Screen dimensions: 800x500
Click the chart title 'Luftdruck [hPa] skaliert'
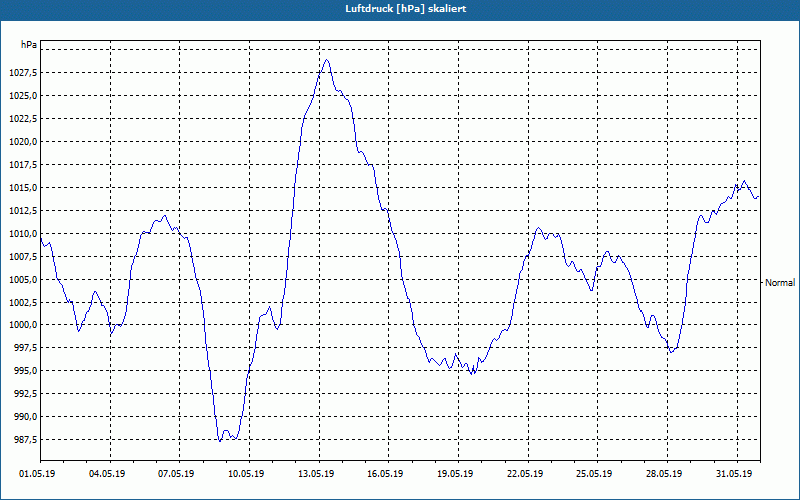tap(406, 9)
